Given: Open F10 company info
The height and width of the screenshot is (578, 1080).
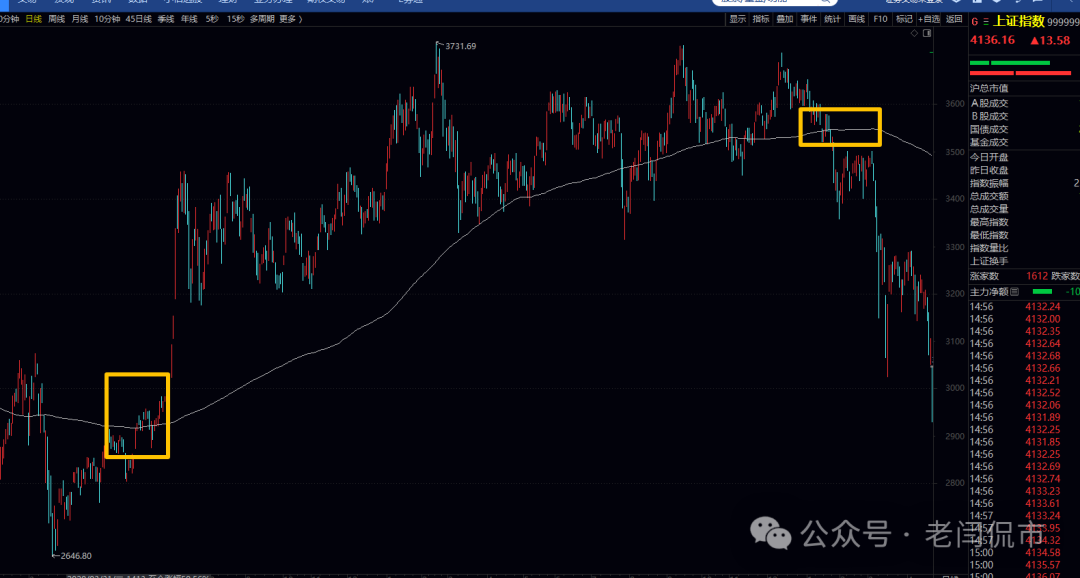Looking at the screenshot, I should pyautogui.click(x=880, y=19).
